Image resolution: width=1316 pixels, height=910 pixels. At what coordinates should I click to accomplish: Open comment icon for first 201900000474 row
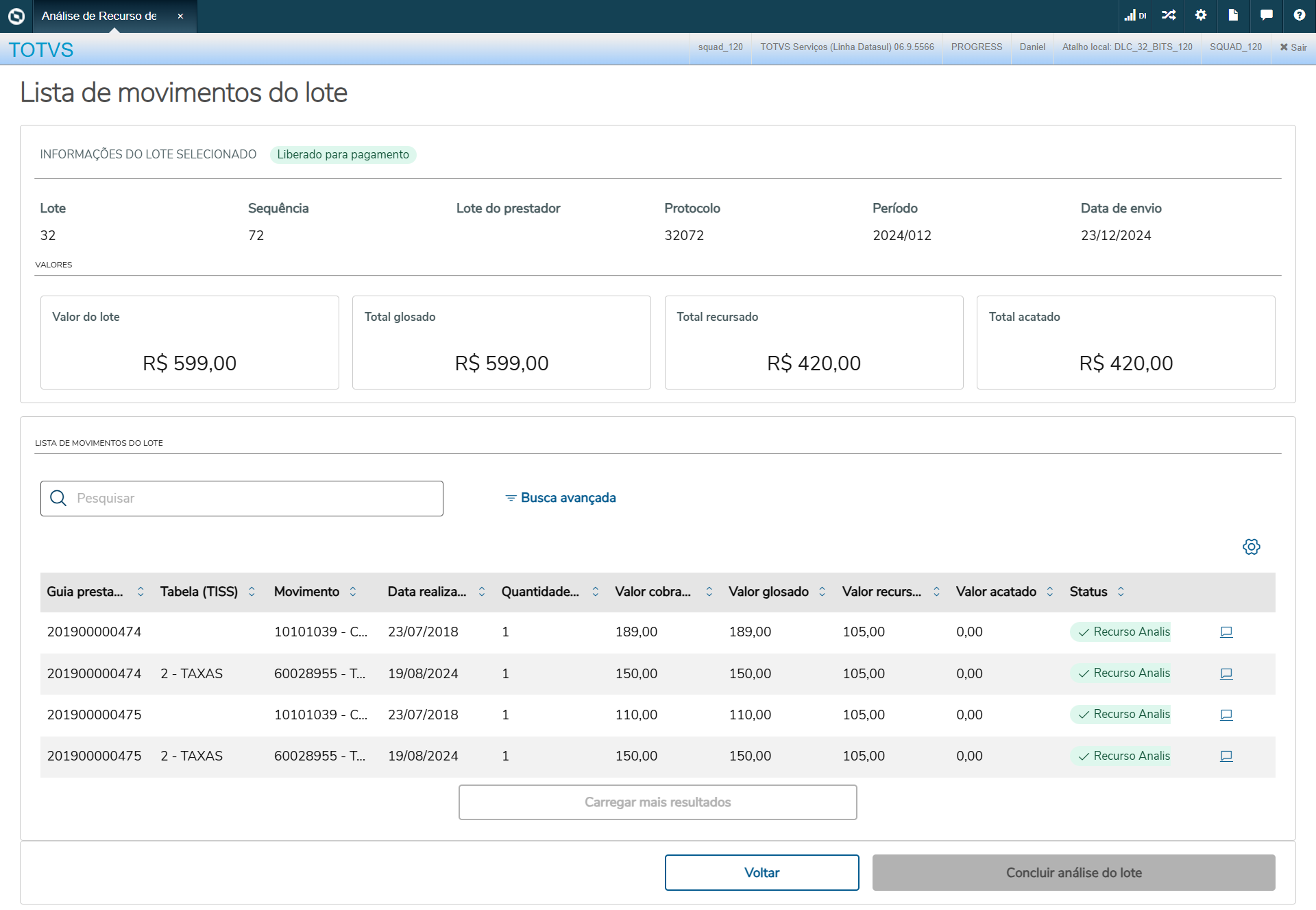[1226, 632]
